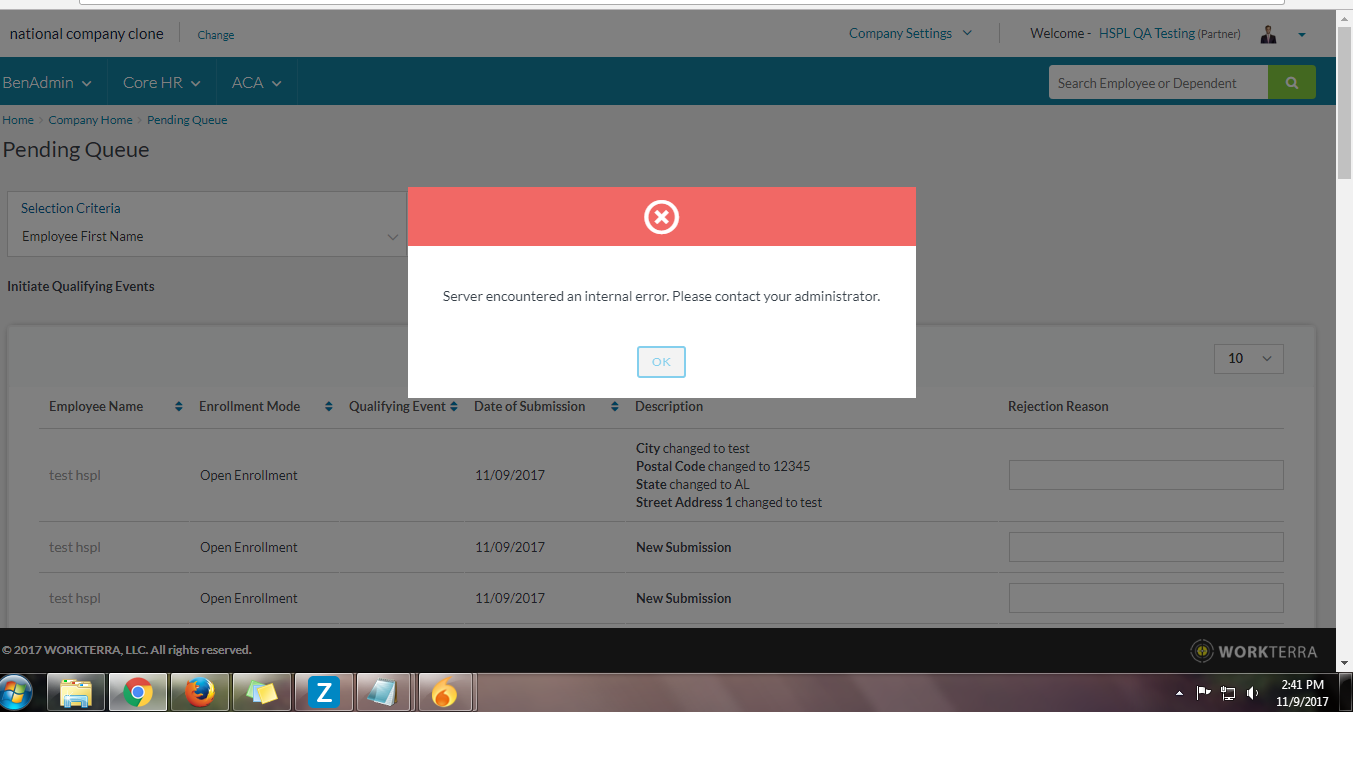Go to Company Home breadcrumb link

click(90, 120)
